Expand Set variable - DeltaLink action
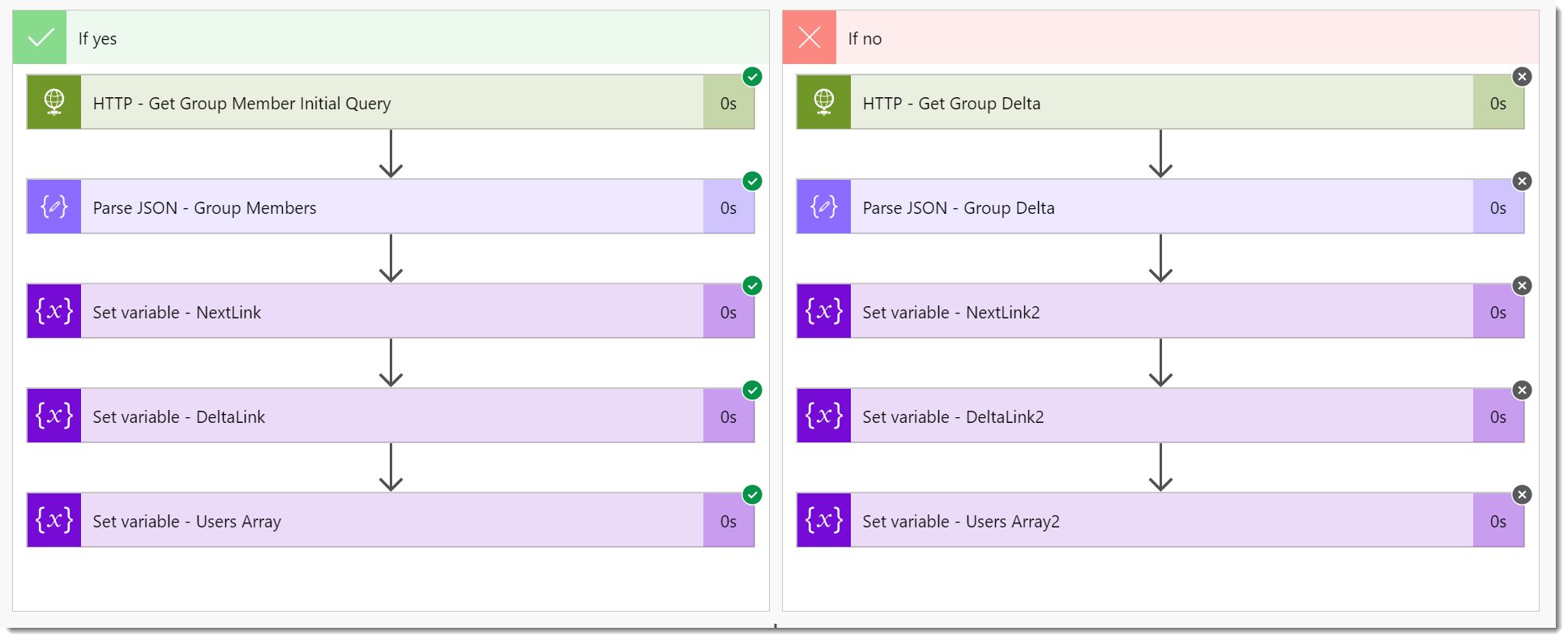The image size is (1568, 640). (391, 416)
